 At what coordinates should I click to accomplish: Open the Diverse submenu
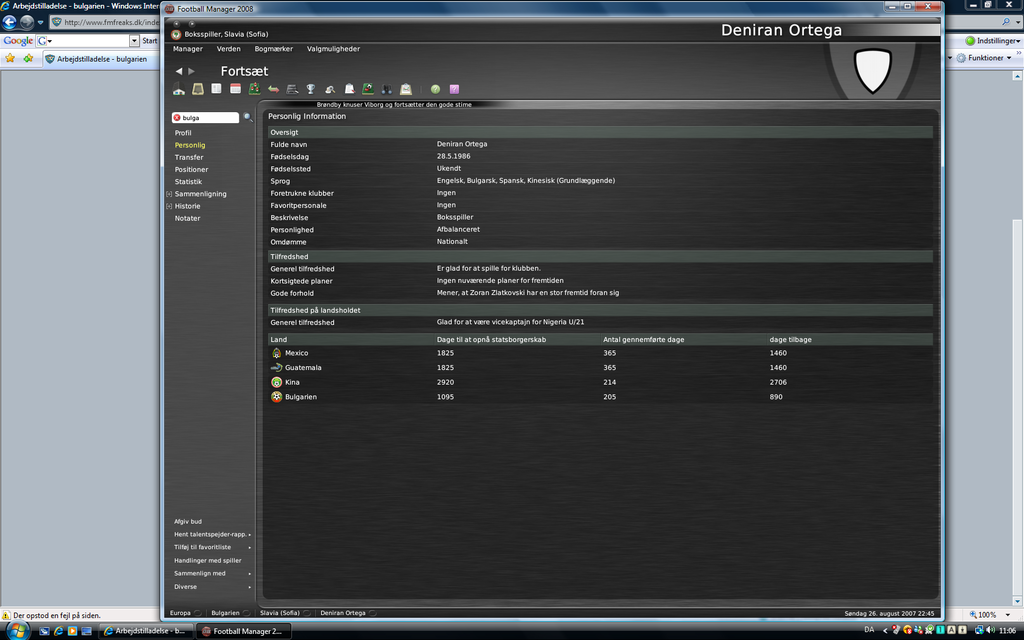212,586
